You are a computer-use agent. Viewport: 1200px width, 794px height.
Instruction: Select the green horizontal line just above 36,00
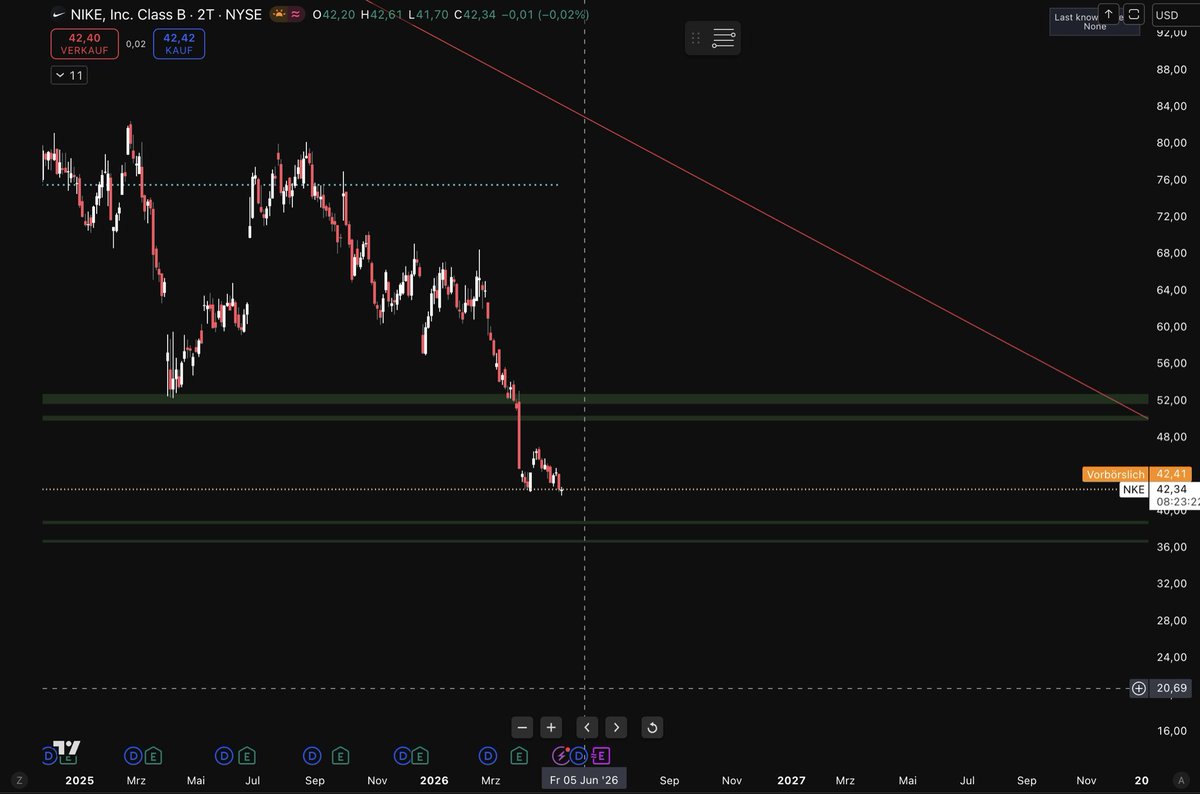[595, 541]
